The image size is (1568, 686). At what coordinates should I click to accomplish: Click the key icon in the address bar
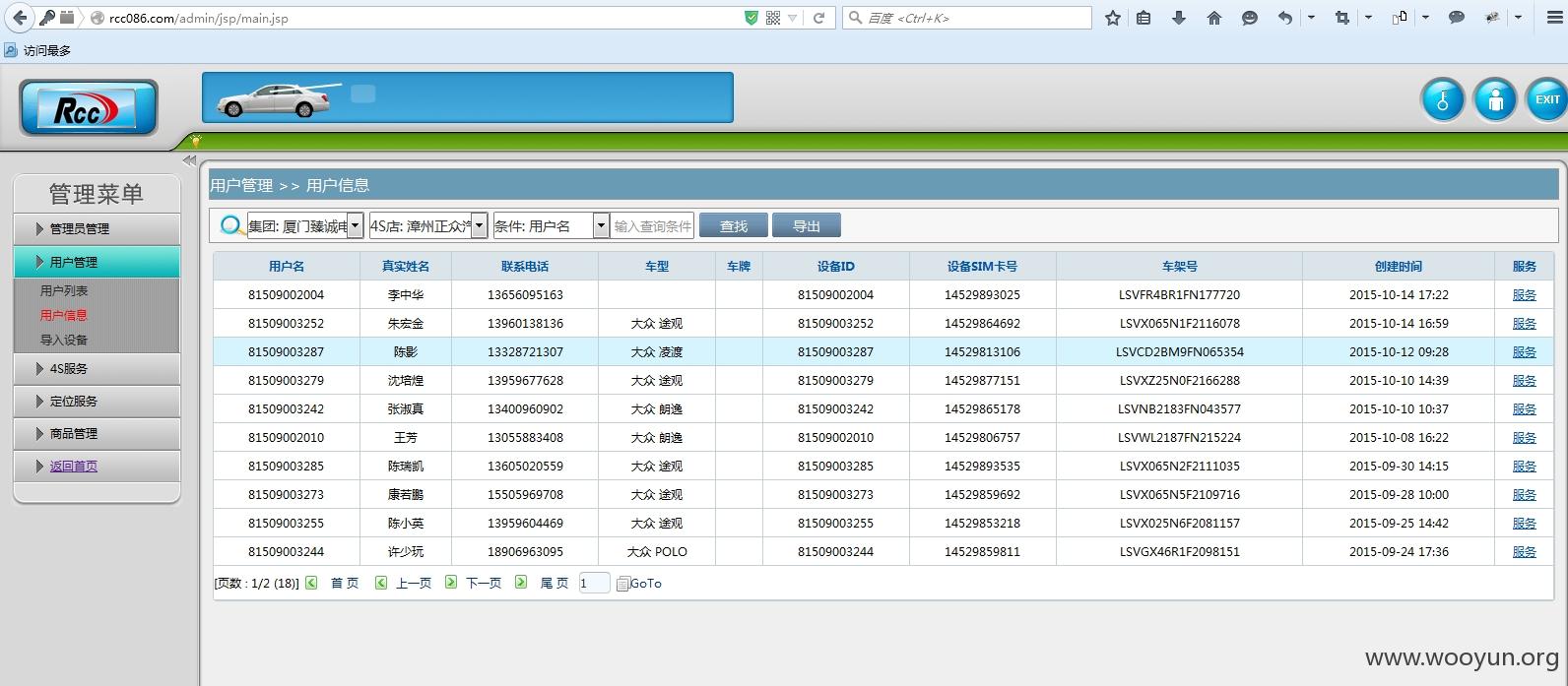coord(46,18)
